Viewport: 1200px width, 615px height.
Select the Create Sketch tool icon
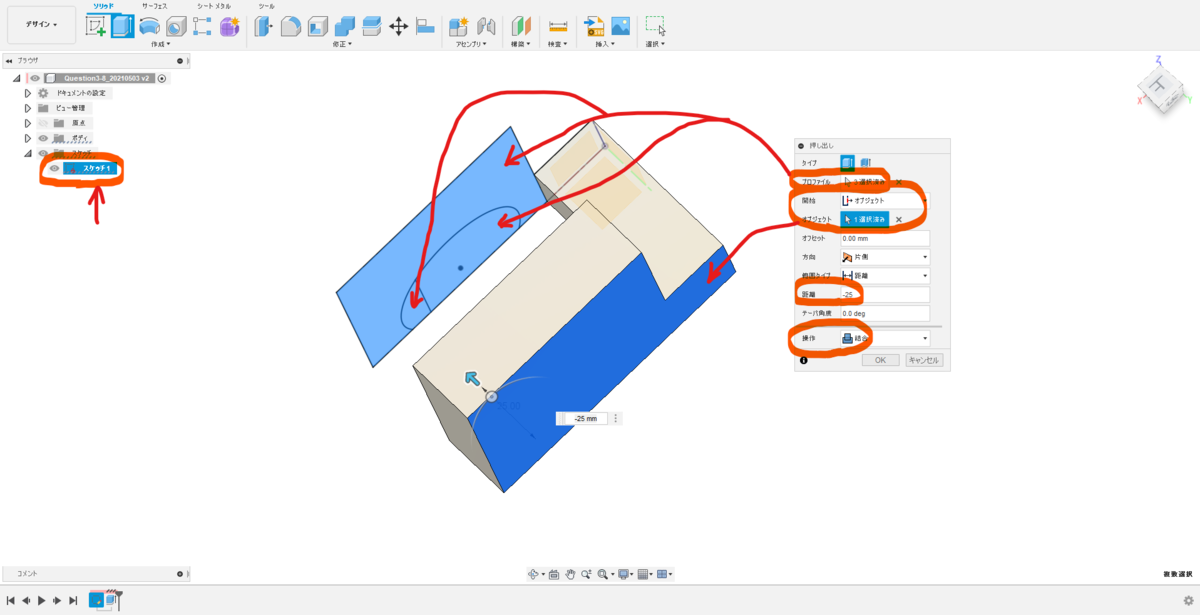pos(96,27)
